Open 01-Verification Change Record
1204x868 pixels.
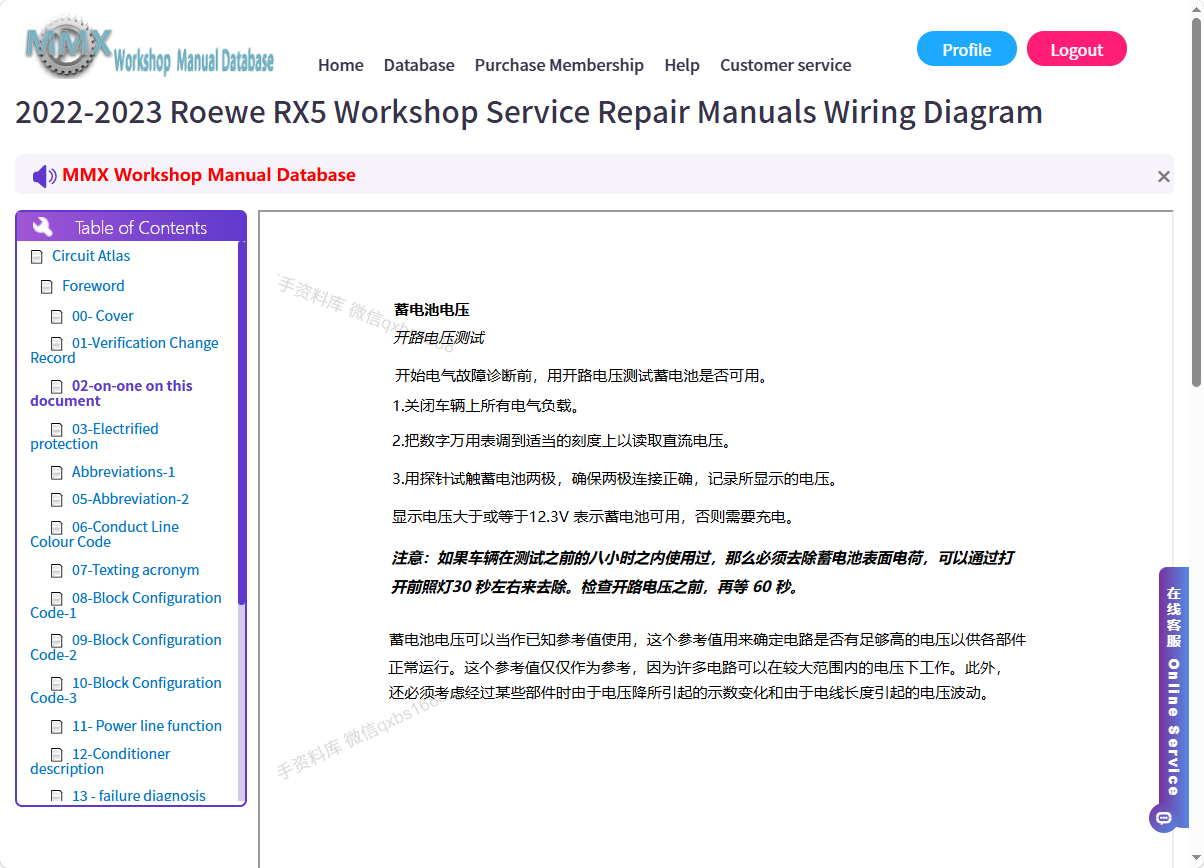[x=124, y=350]
